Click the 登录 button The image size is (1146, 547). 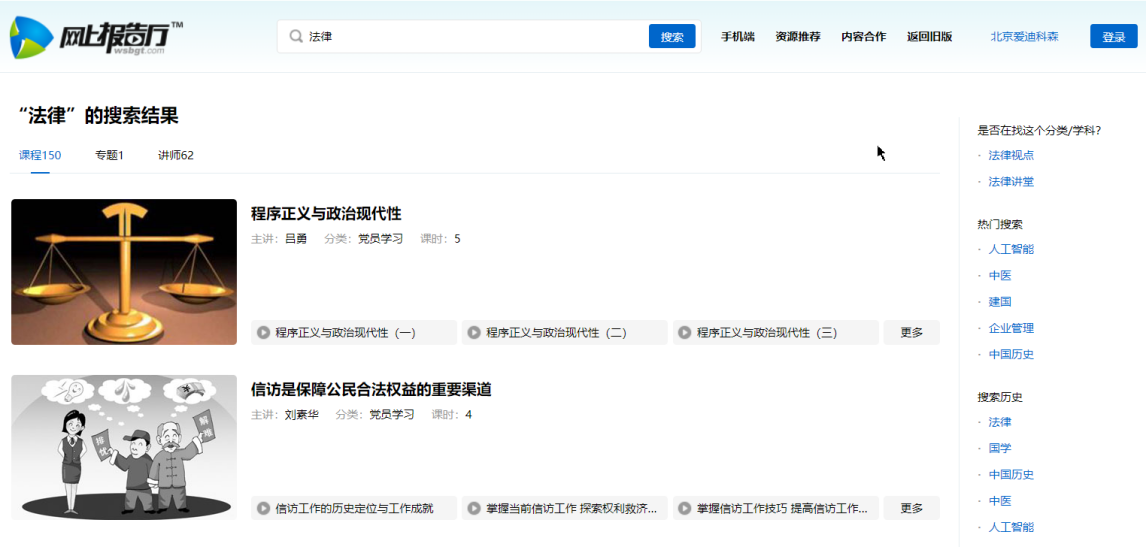pyautogui.click(x=1114, y=37)
